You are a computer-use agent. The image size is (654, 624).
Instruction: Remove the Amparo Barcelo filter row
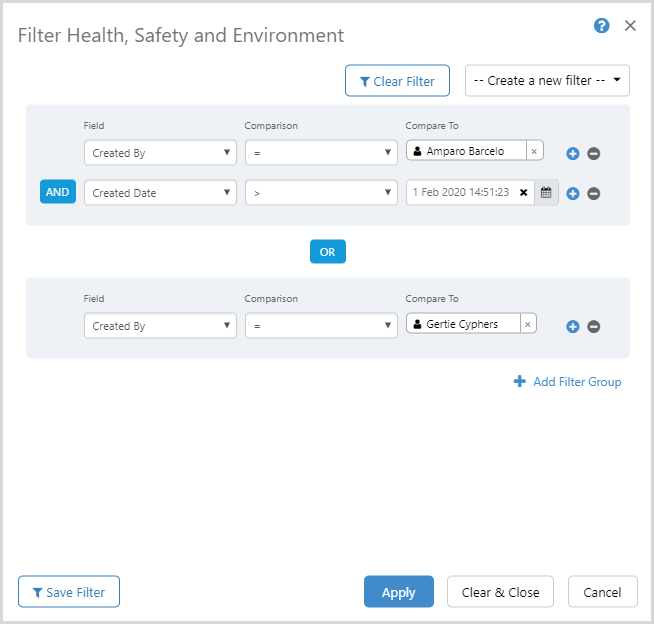(594, 153)
